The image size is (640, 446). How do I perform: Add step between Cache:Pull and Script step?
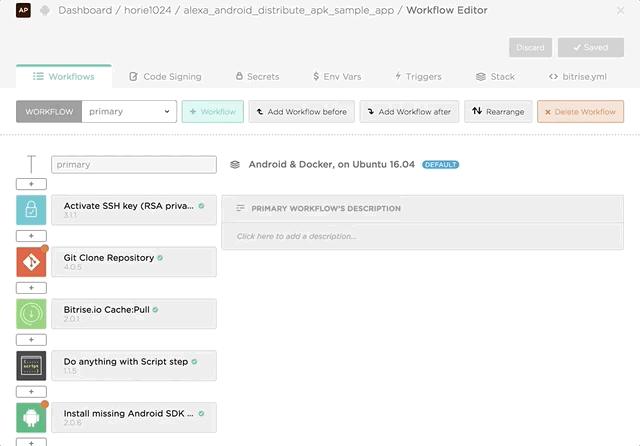(x=31, y=339)
